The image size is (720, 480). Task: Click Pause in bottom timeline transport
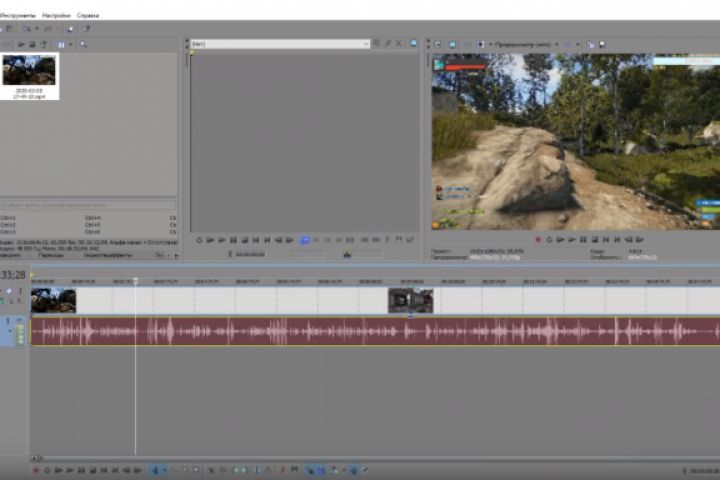click(81, 470)
